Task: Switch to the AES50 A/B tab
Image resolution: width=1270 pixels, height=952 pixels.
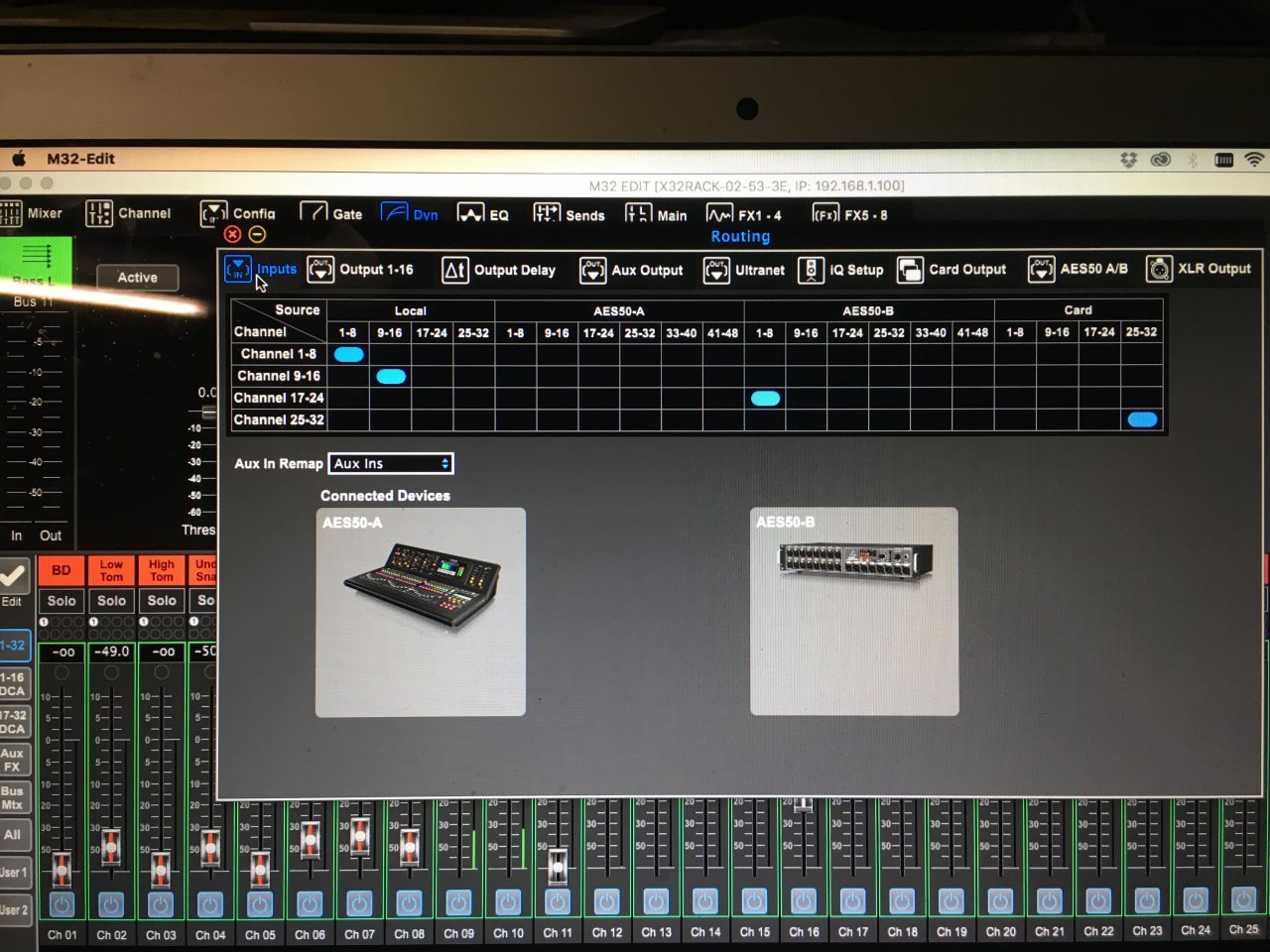Action: 1078,269
